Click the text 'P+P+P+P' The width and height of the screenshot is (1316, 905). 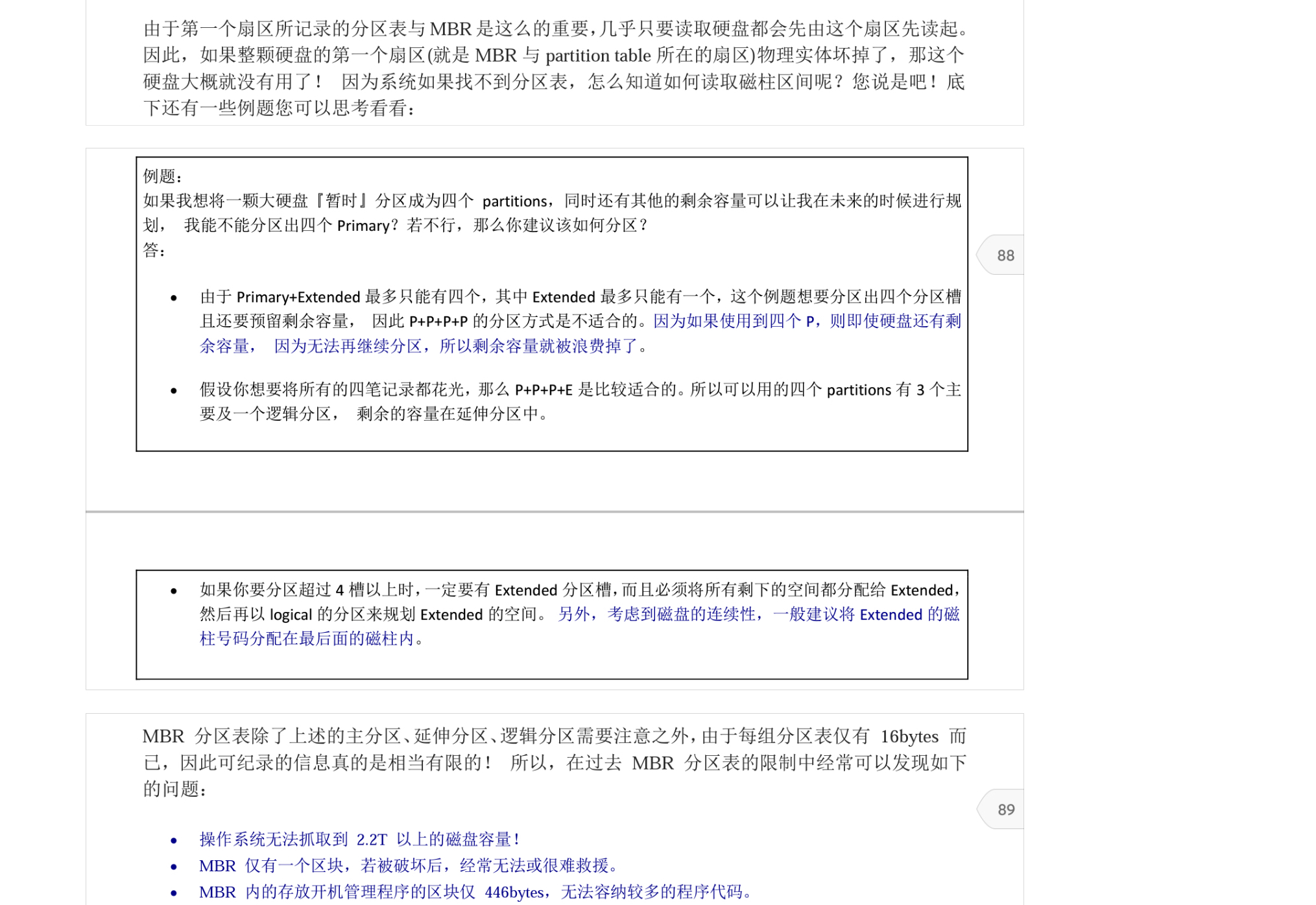[438, 322]
